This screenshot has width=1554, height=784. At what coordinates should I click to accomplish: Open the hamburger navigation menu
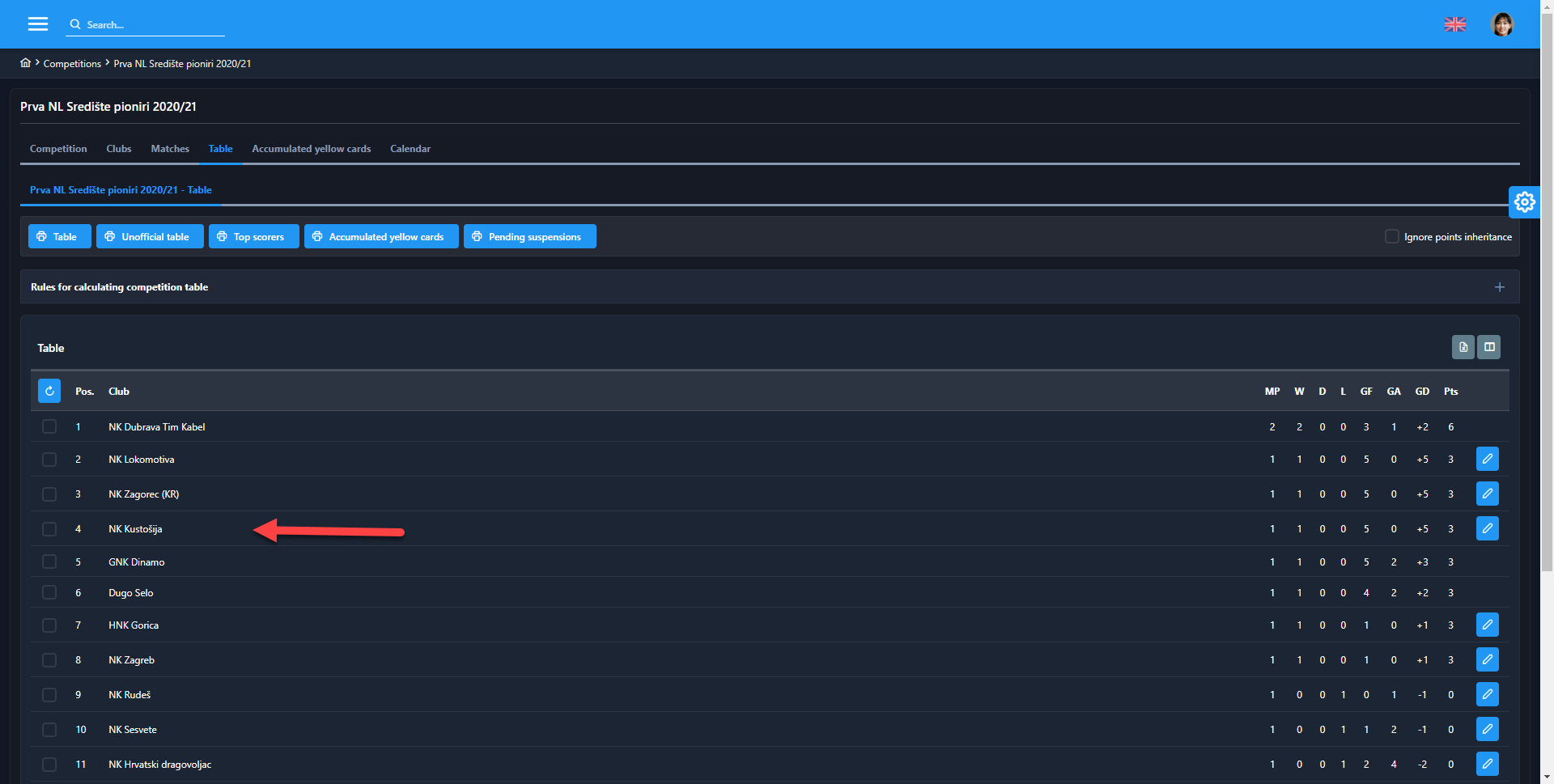(x=38, y=24)
